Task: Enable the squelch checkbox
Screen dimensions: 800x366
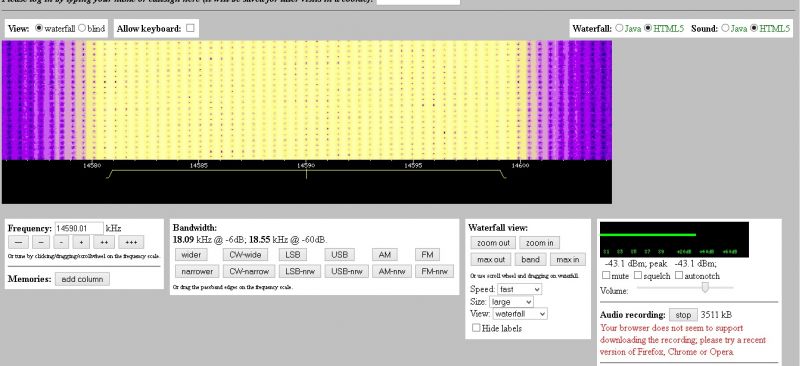Action: (638, 275)
